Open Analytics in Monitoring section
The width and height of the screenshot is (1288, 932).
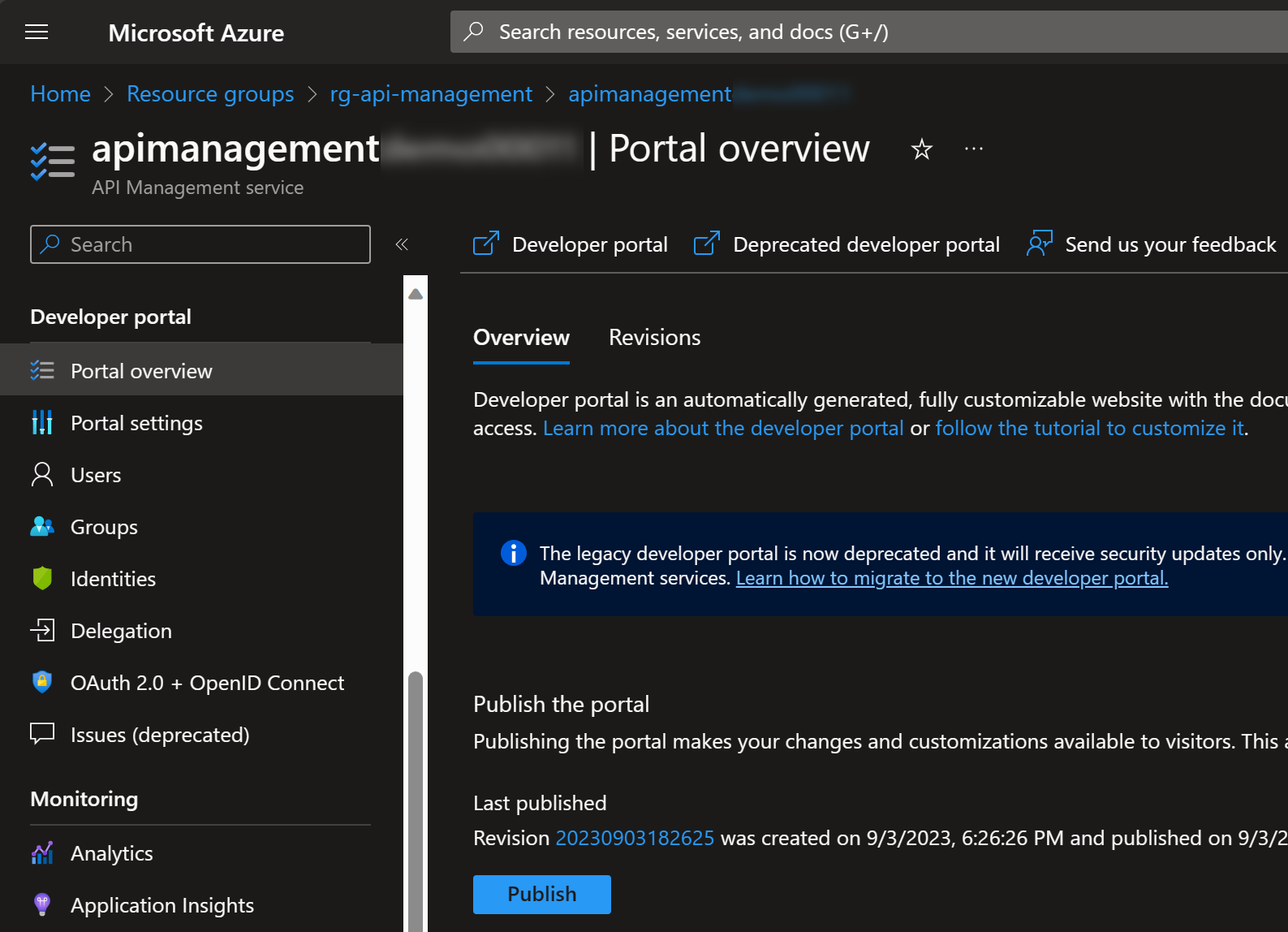[201, 852]
